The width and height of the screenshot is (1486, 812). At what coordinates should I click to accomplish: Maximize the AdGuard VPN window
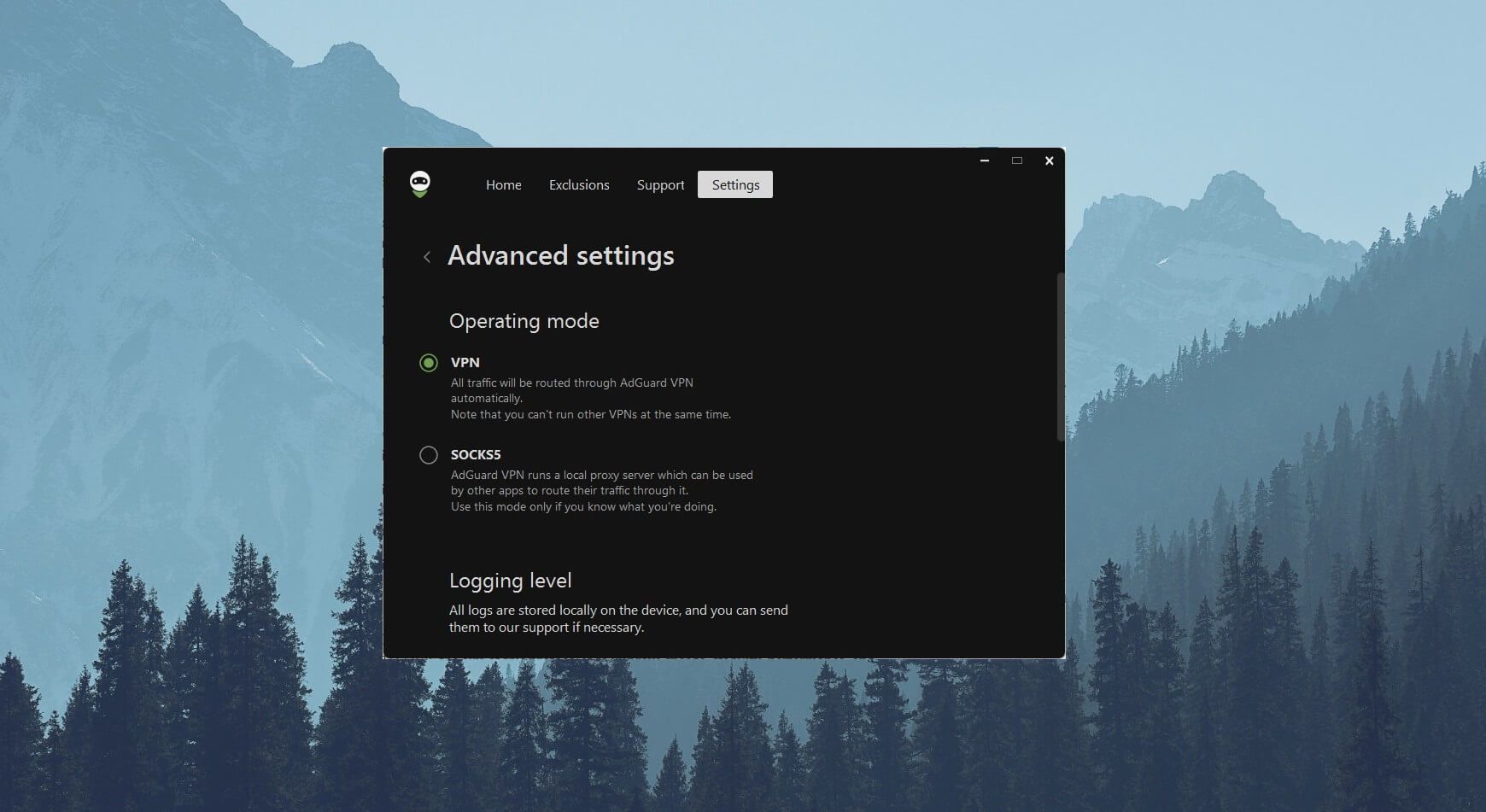click(x=1017, y=161)
